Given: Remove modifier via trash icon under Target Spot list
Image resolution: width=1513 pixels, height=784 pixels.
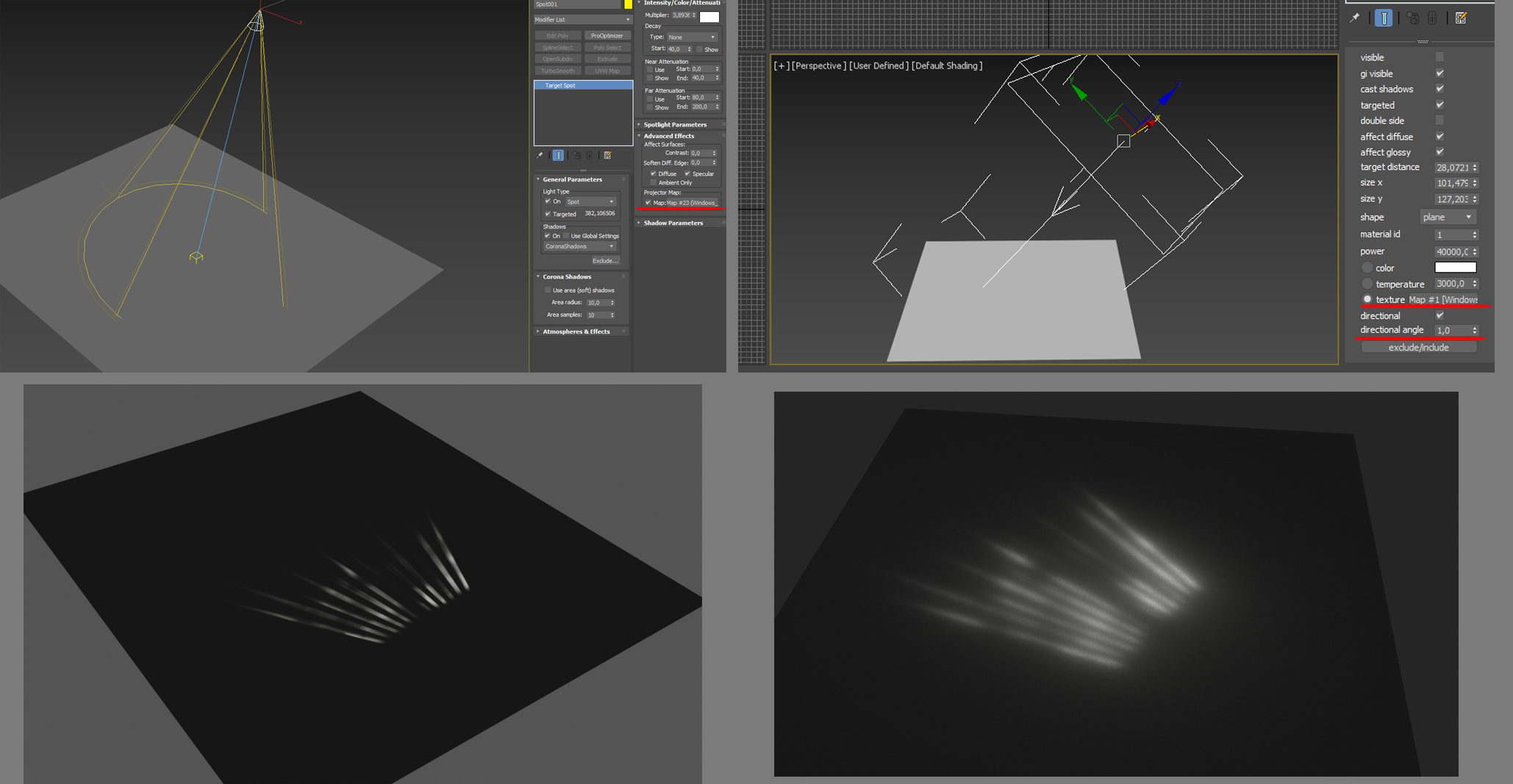Looking at the screenshot, I should click(590, 156).
